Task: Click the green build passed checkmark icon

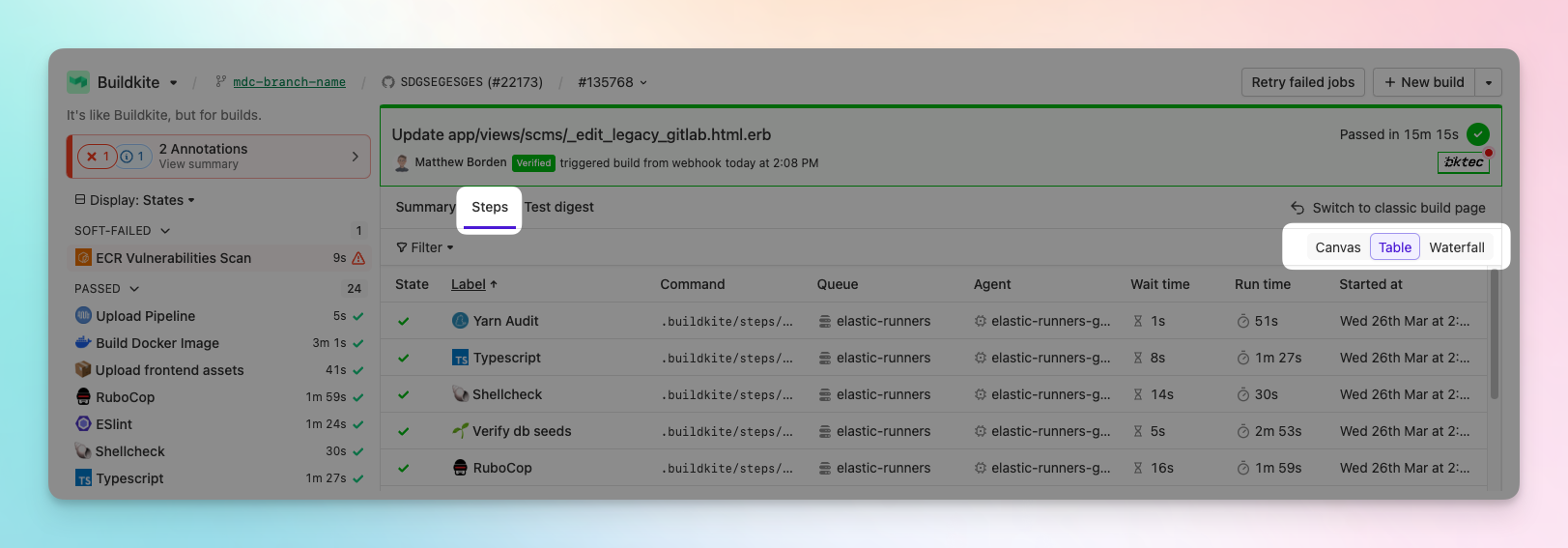Action: (x=1477, y=134)
